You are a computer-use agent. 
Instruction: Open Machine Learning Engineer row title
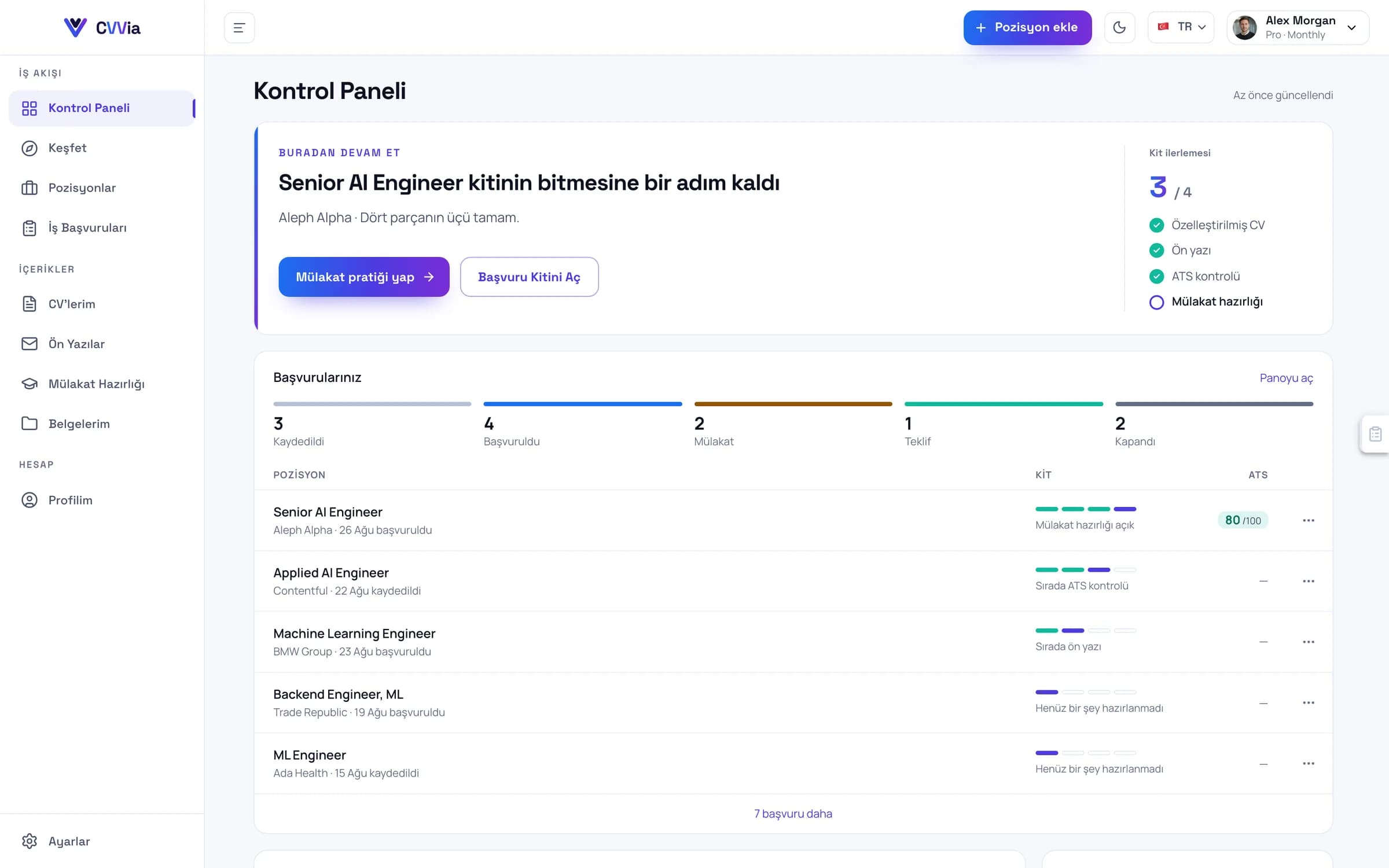coord(354,634)
